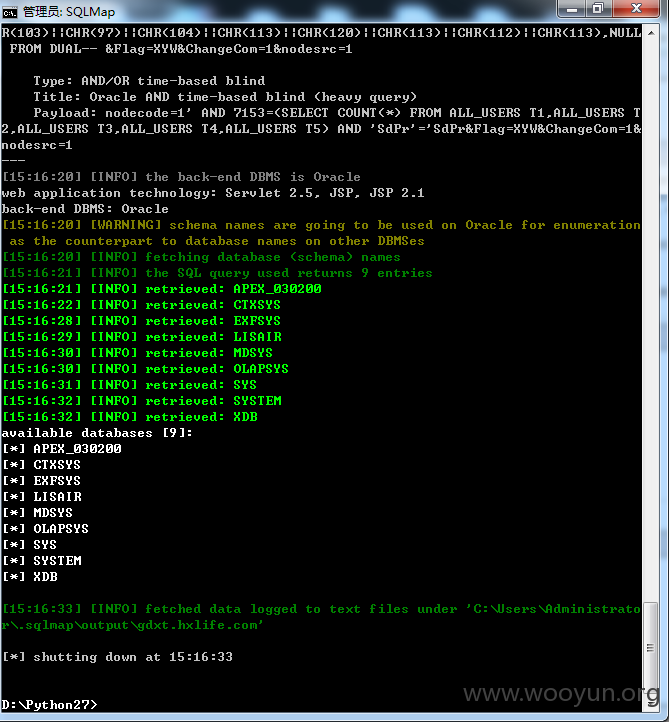Screen dimensions: 669x722
Task: Click the 'web application technology' line
Action: click(x=213, y=193)
